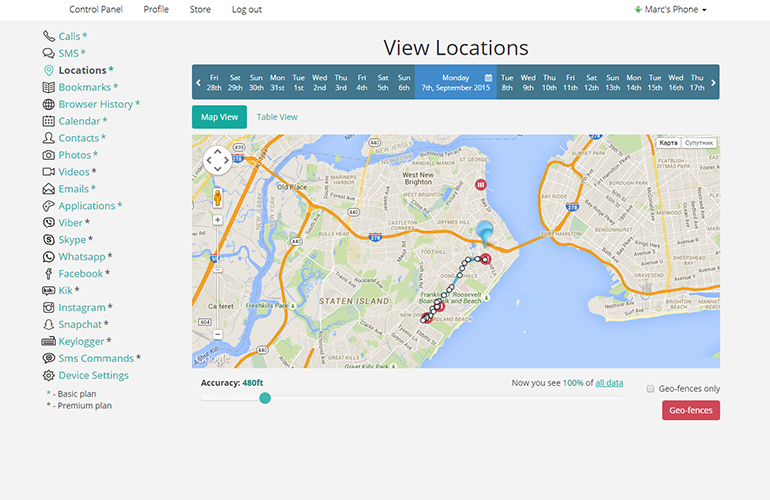
Task: Click the Skype icon
Action: [49, 240]
